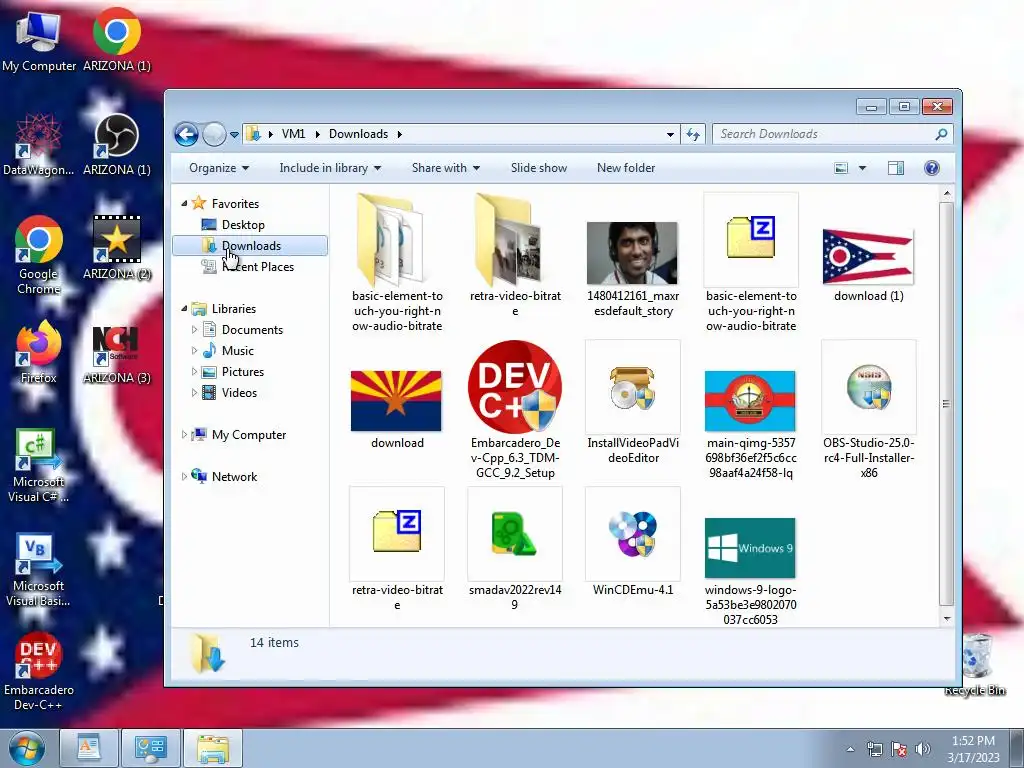This screenshot has height=768, width=1024.
Task: Click Slide show in the toolbar
Action: (539, 168)
